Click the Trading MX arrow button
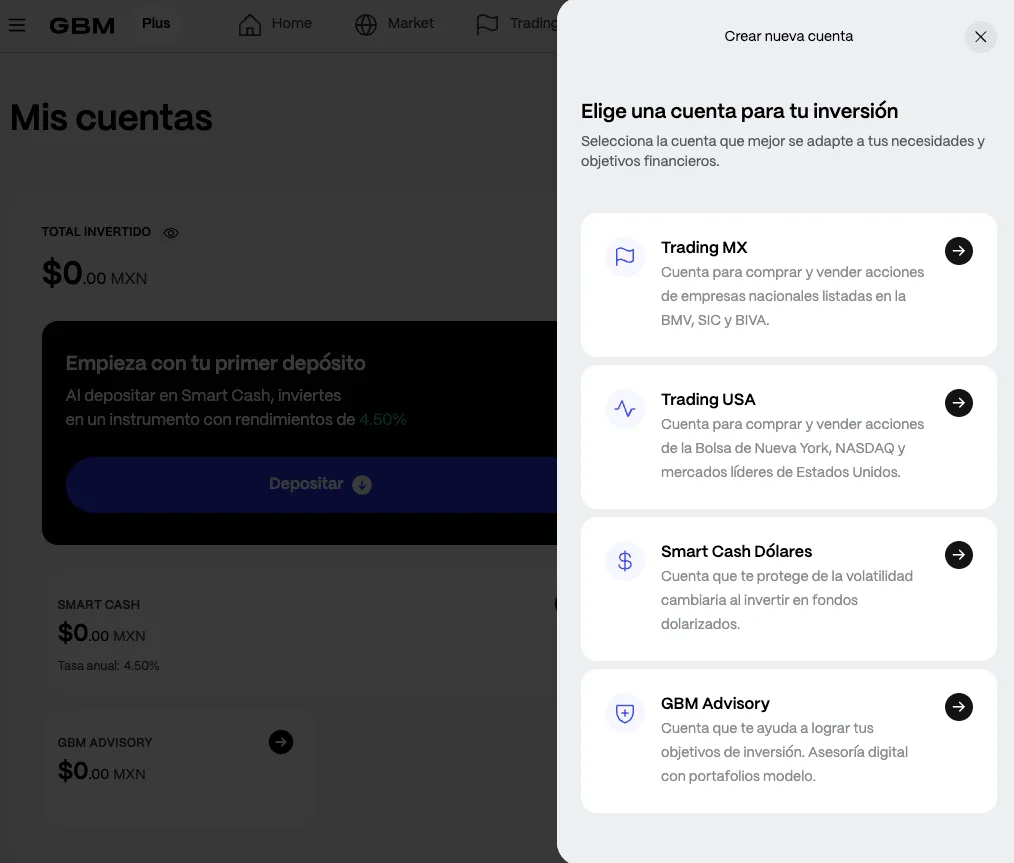 [x=958, y=251]
